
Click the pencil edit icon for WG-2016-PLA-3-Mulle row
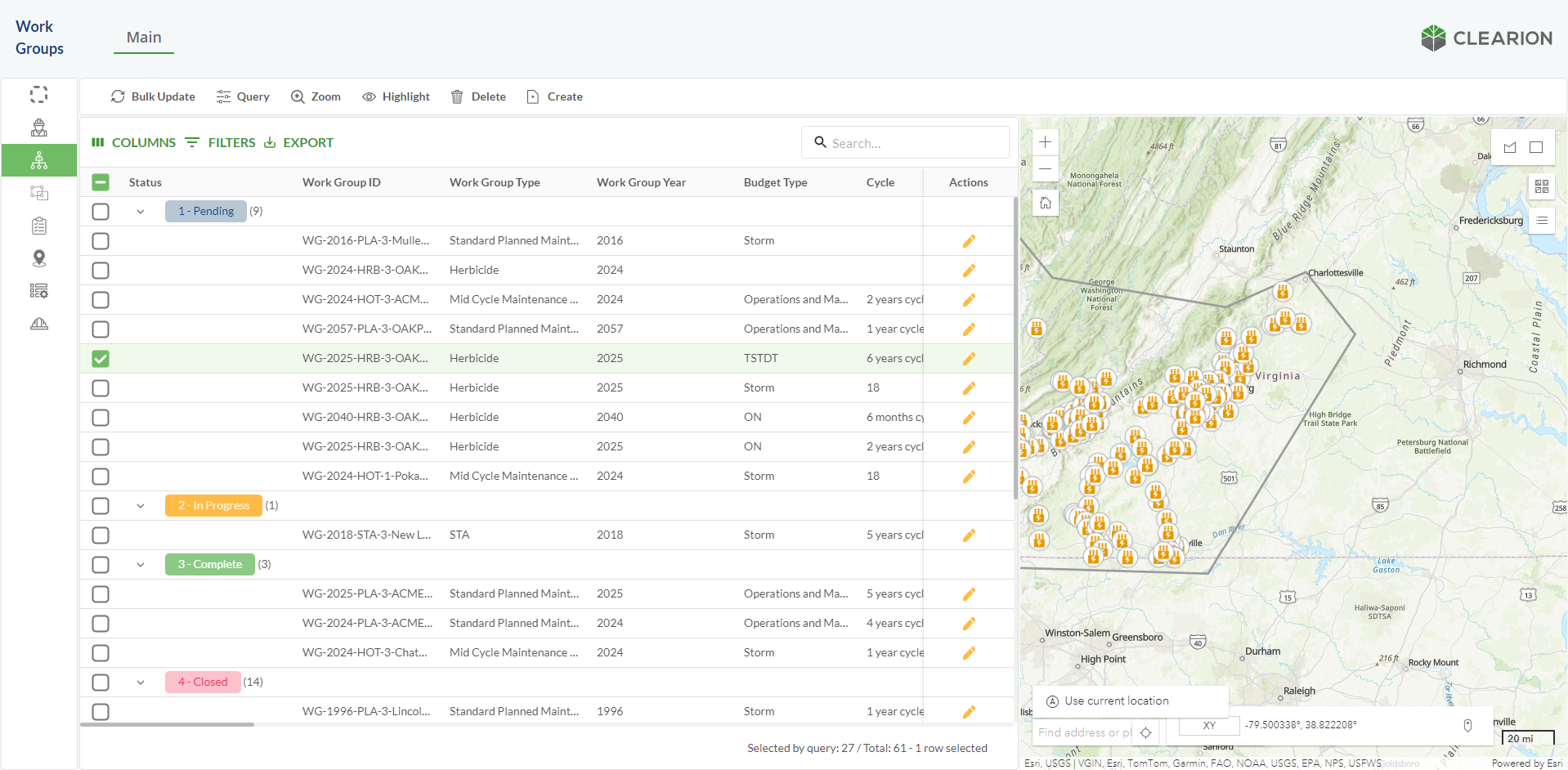(969, 241)
